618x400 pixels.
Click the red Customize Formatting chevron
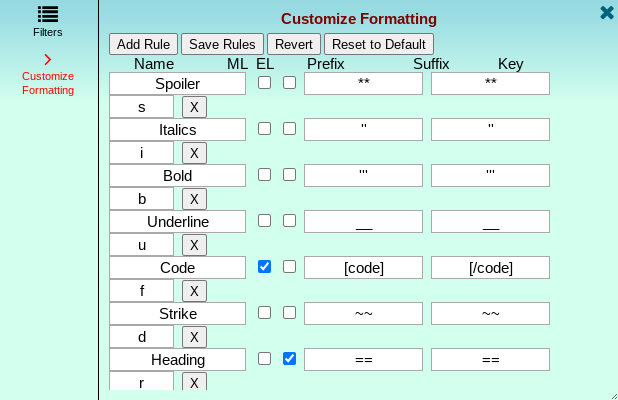coord(48,60)
